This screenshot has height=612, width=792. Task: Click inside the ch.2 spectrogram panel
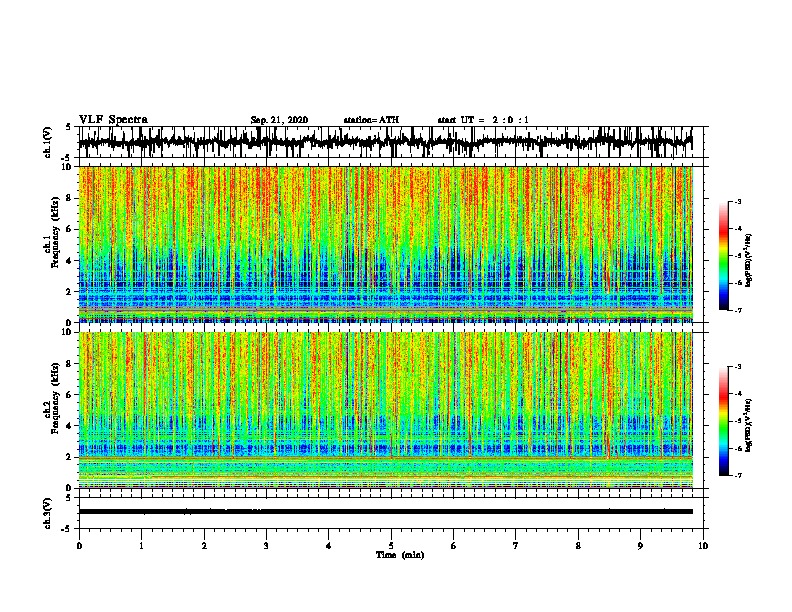click(x=385, y=410)
